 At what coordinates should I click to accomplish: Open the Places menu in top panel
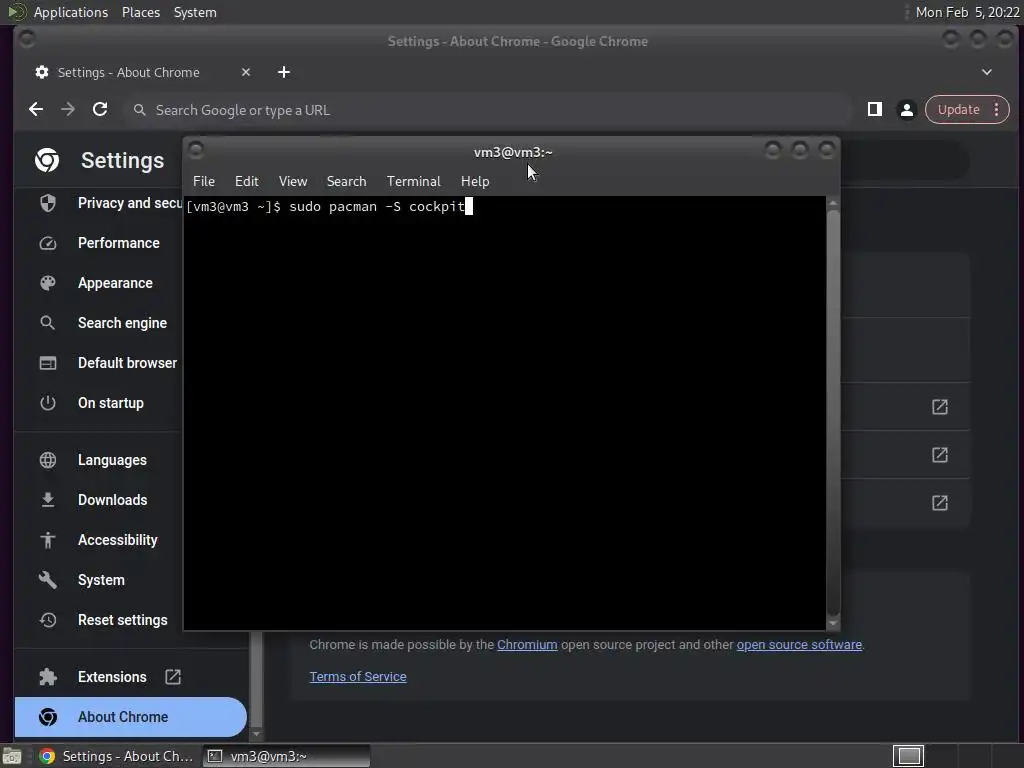point(141,12)
